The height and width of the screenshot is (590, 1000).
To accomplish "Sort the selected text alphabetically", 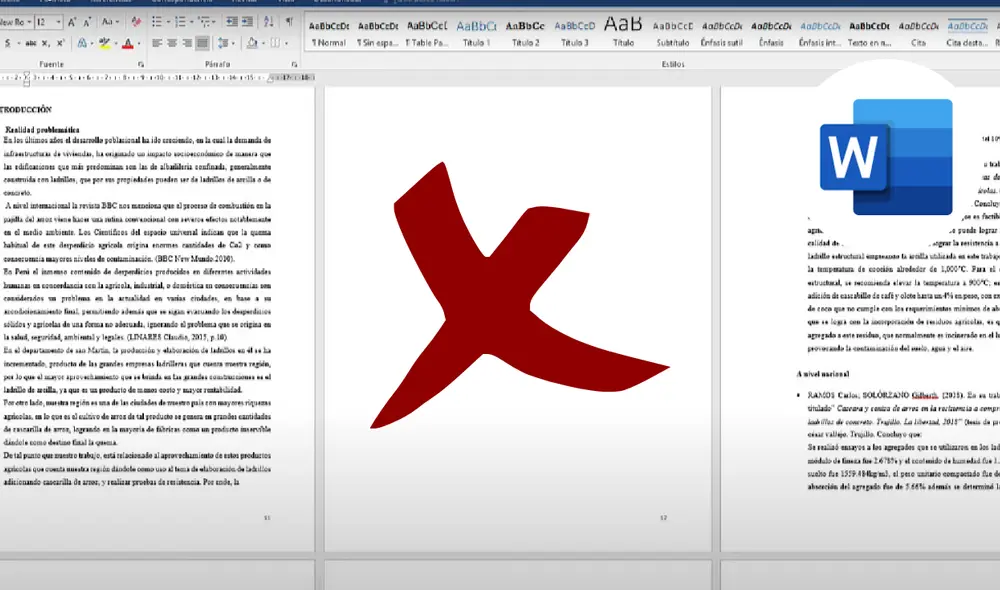I will pyautogui.click(x=267, y=22).
